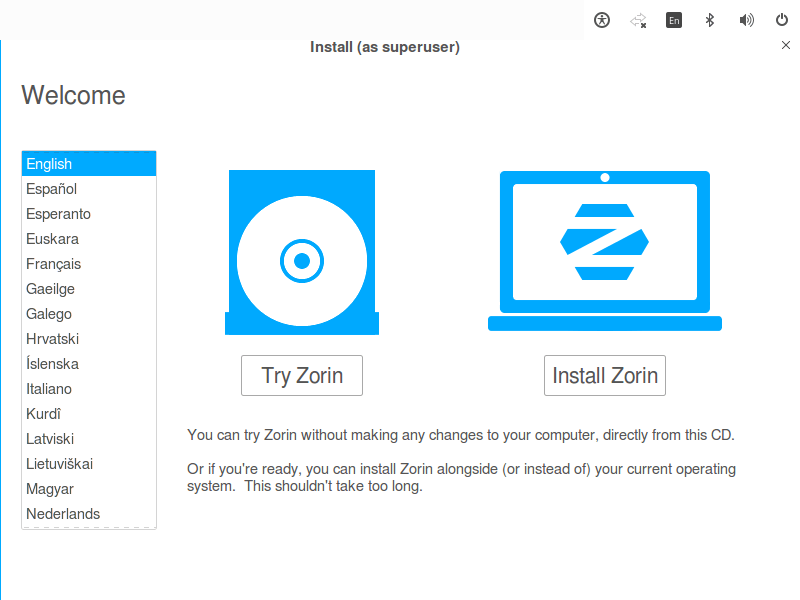Open the power menu icon
Image resolution: width=800 pixels, height=600 pixels.
tap(782, 20)
